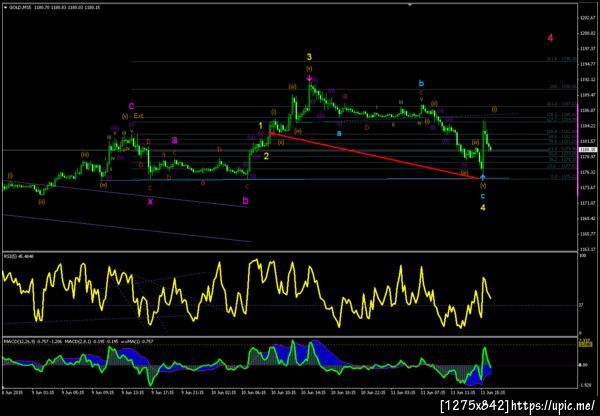This screenshot has height=416, width=600.
Task: Click the pink wave label C
Action: pos(131,106)
